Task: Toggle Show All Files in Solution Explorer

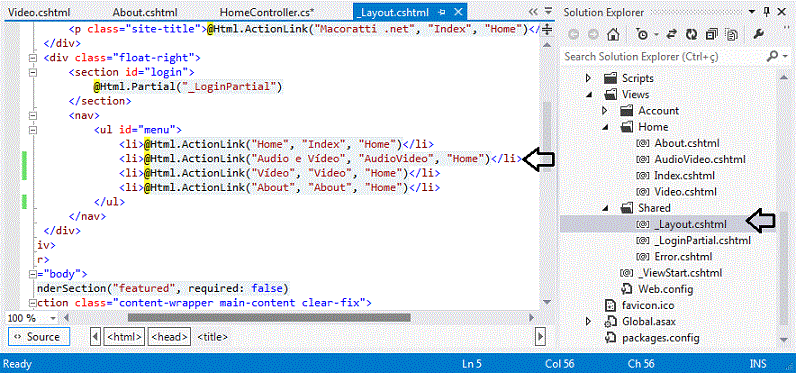Action: [x=732, y=34]
